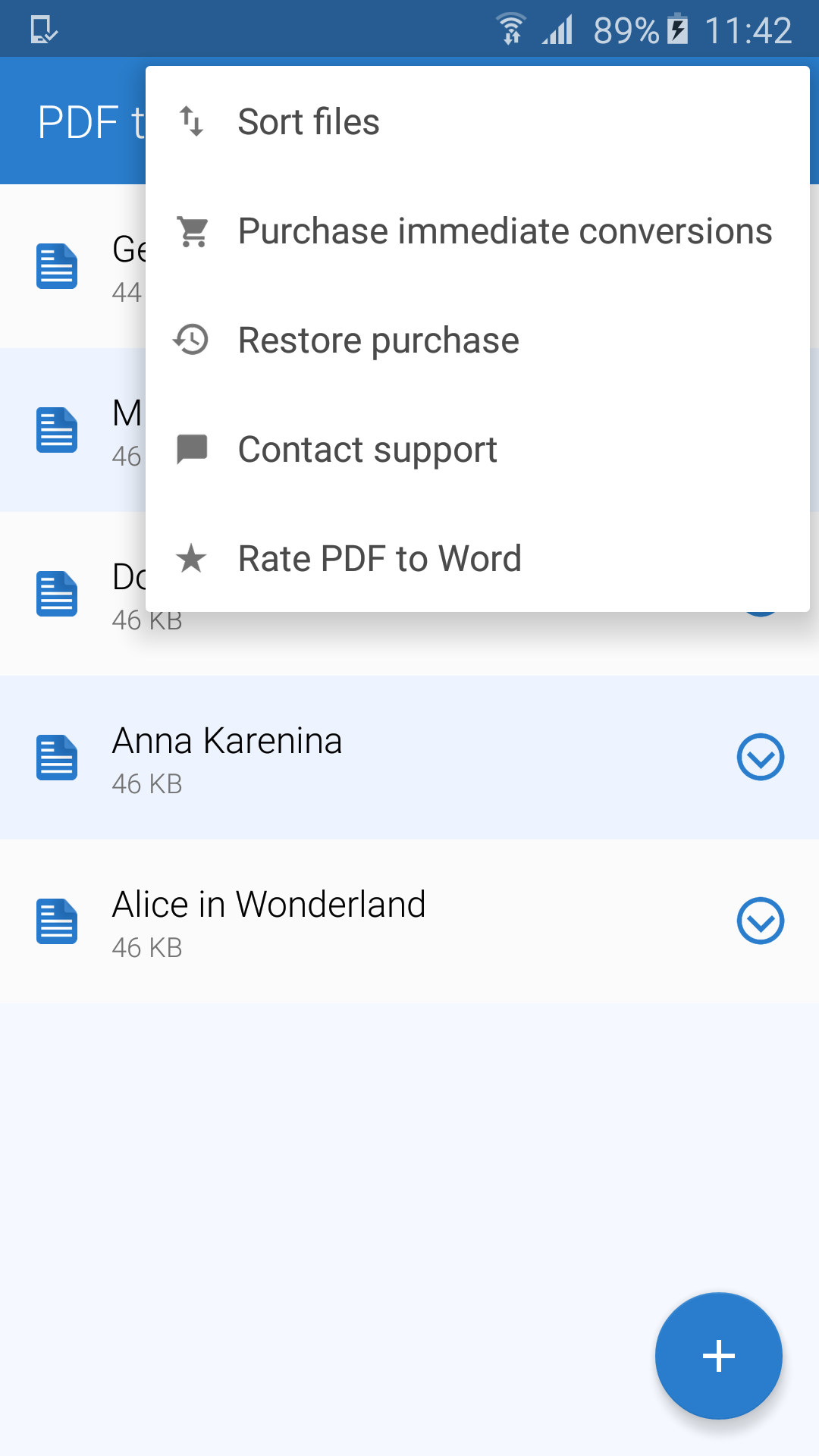Click the star rating icon

(191, 558)
